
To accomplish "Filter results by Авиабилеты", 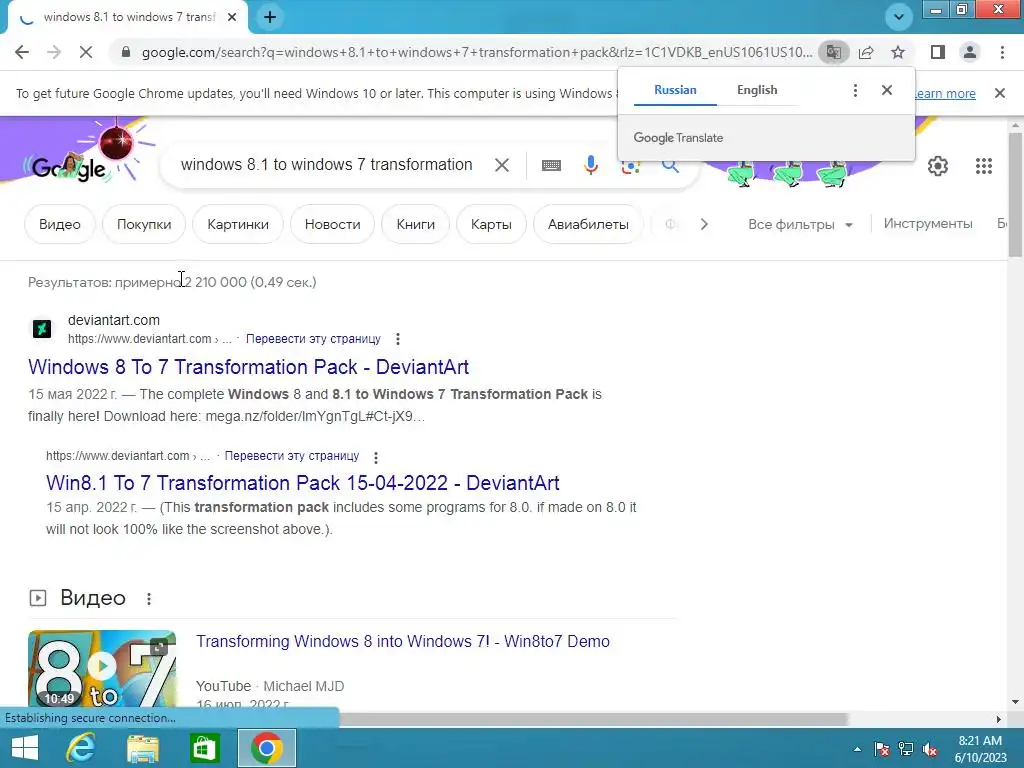I will (588, 224).
